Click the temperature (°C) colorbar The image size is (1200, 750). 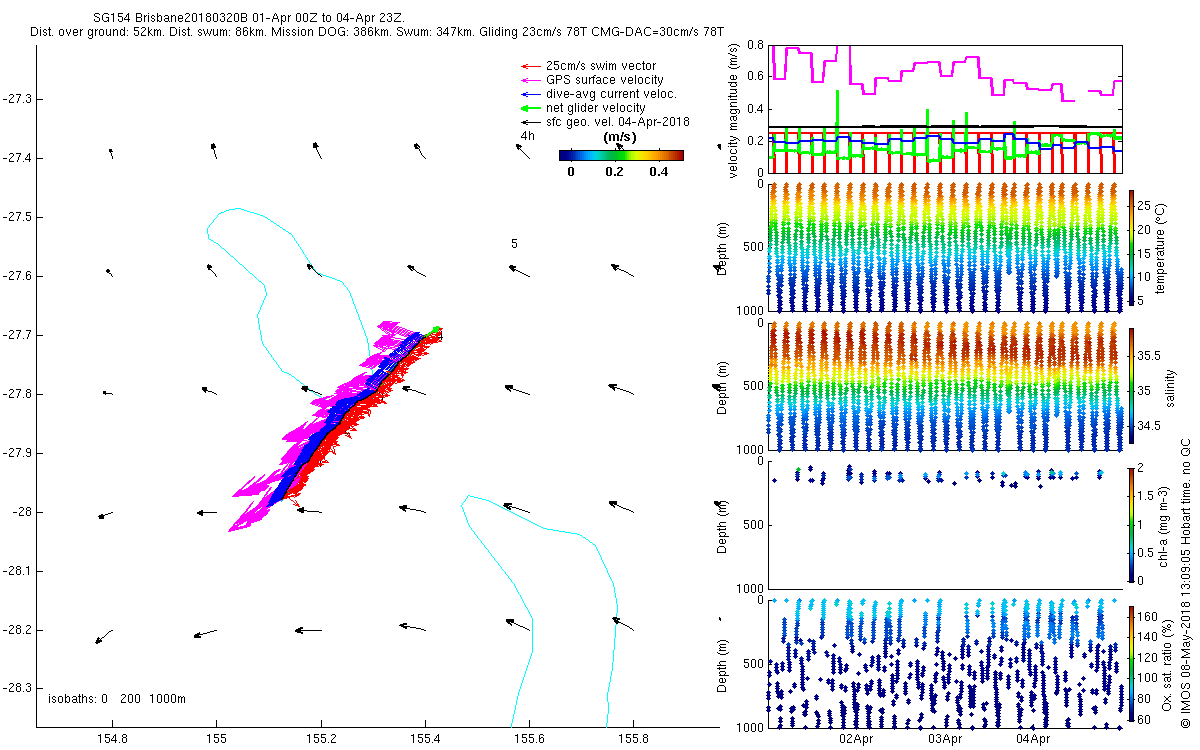pyautogui.click(x=1132, y=246)
